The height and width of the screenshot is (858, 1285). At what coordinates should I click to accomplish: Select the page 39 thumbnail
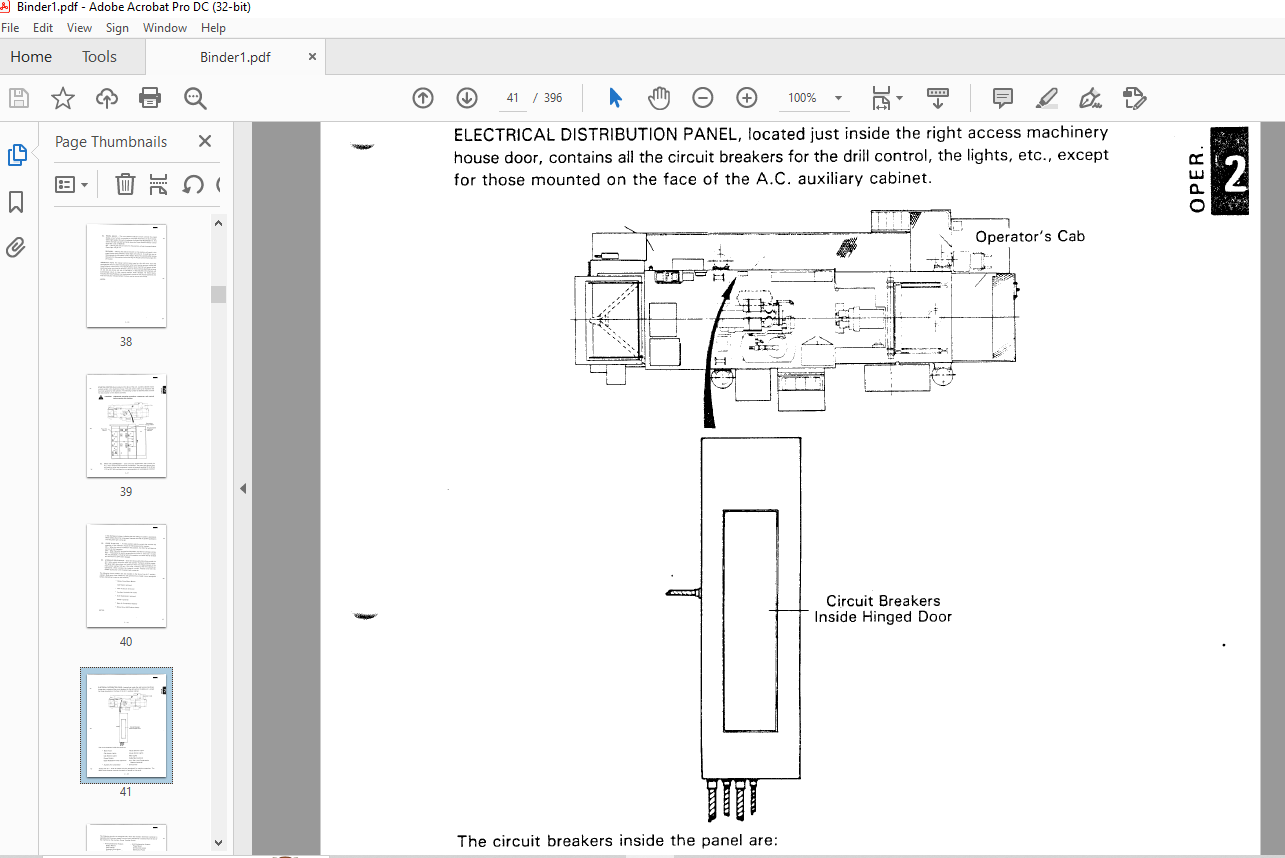click(x=126, y=426)
